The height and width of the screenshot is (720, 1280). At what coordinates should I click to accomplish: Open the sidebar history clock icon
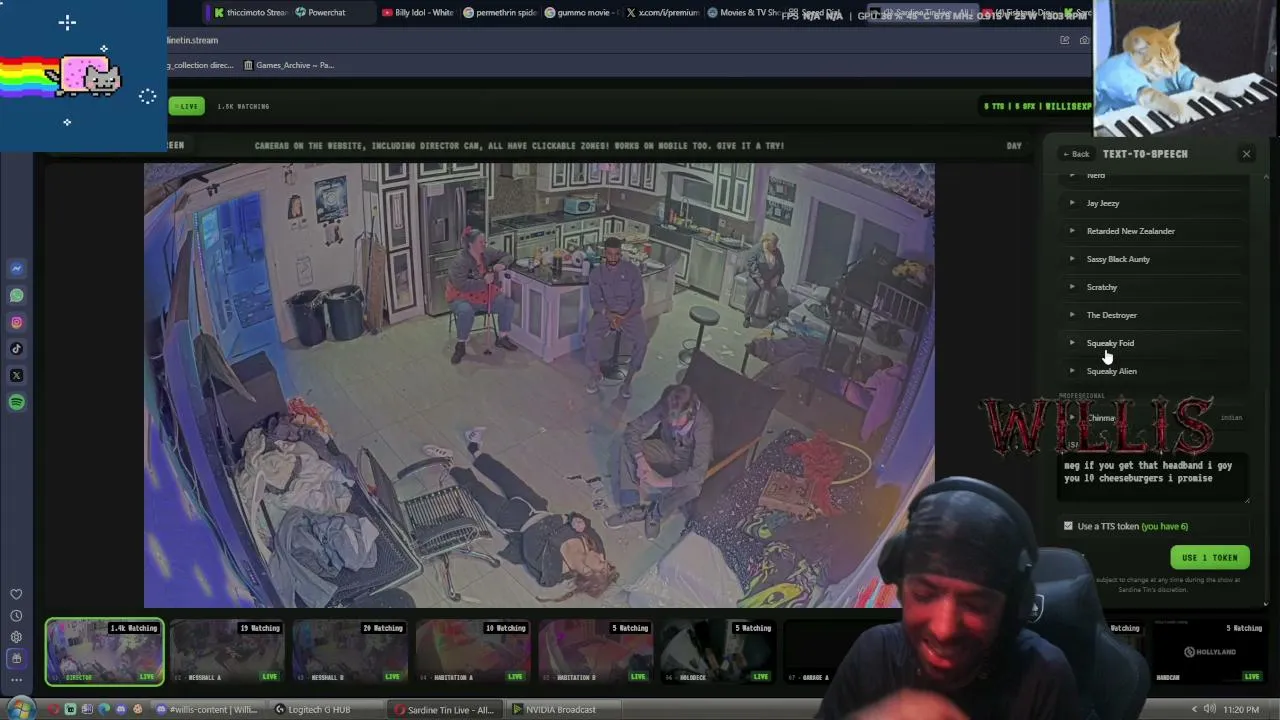click(x=16, y=616)
